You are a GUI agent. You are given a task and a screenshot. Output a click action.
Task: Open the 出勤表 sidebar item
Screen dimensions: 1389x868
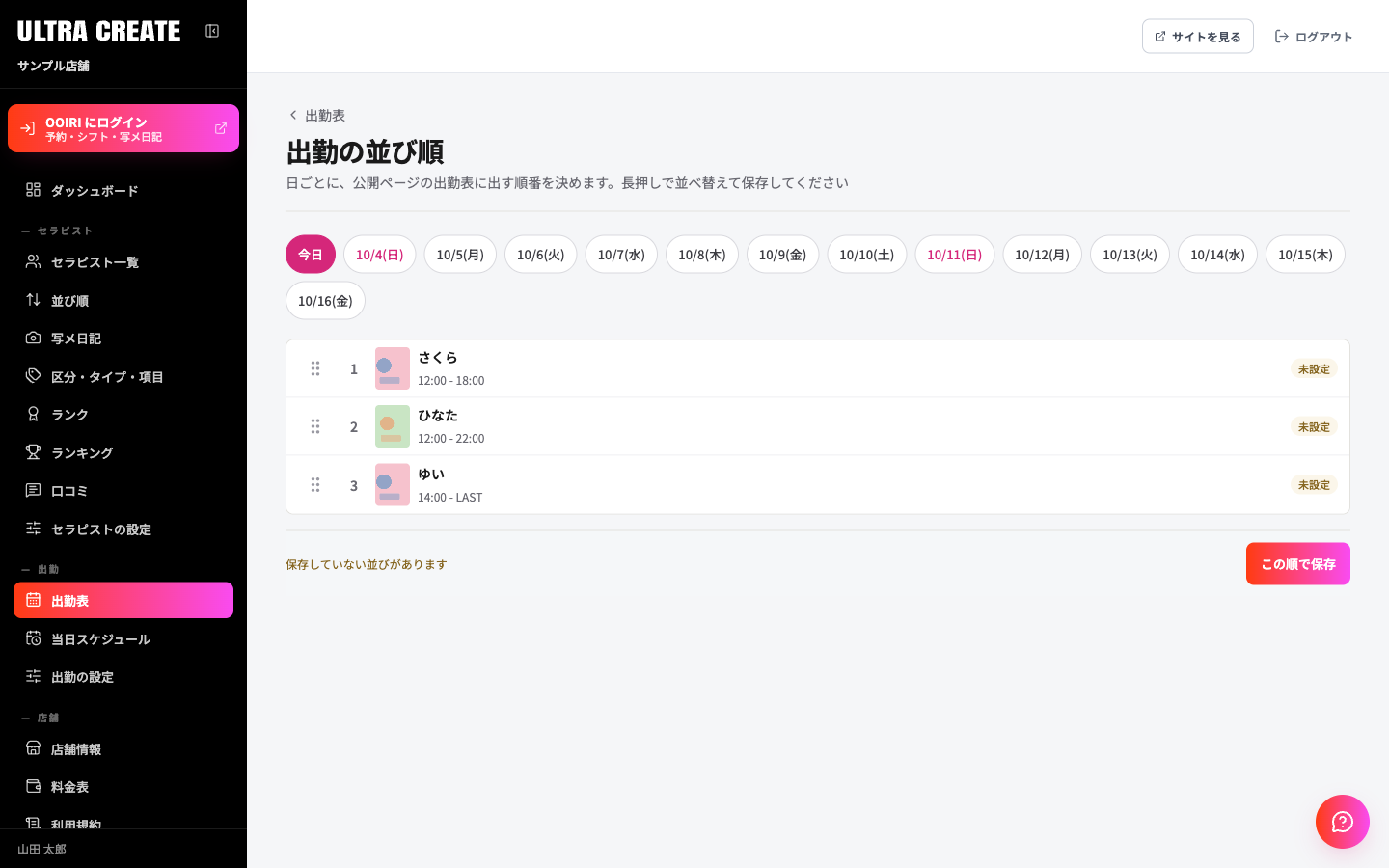(x=123, y=600)
